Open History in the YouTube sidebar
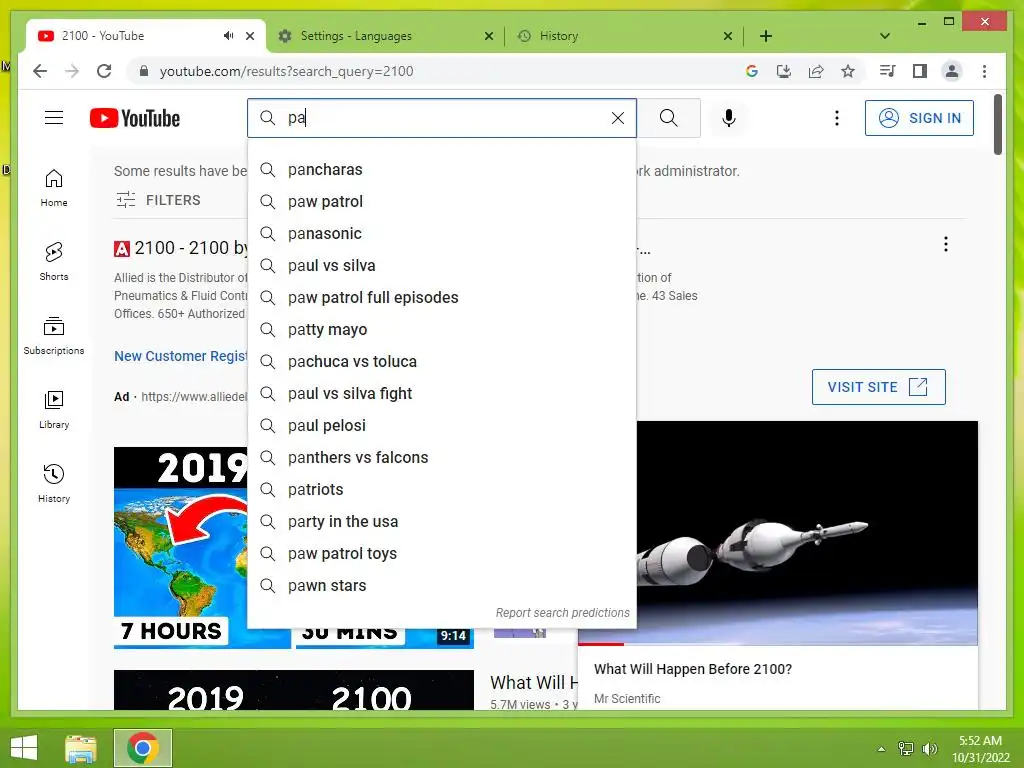This screenshot has height=768, width=1024. 54,483
